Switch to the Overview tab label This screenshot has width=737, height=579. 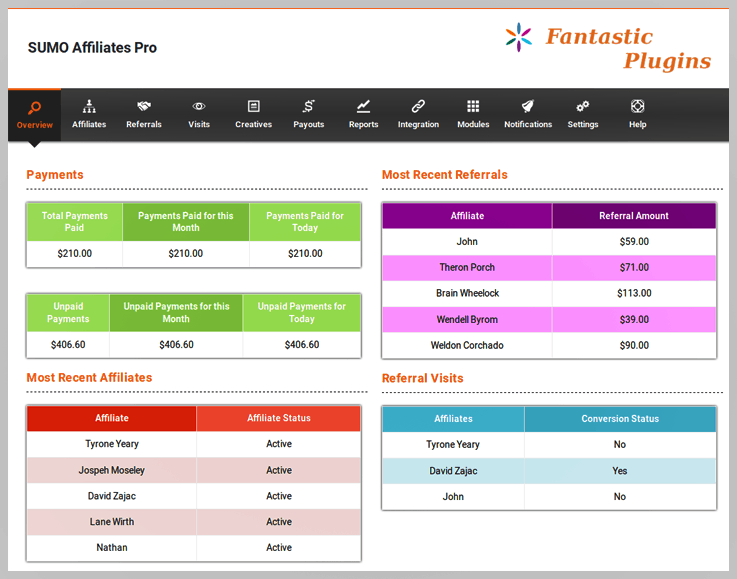pos(35,125)
